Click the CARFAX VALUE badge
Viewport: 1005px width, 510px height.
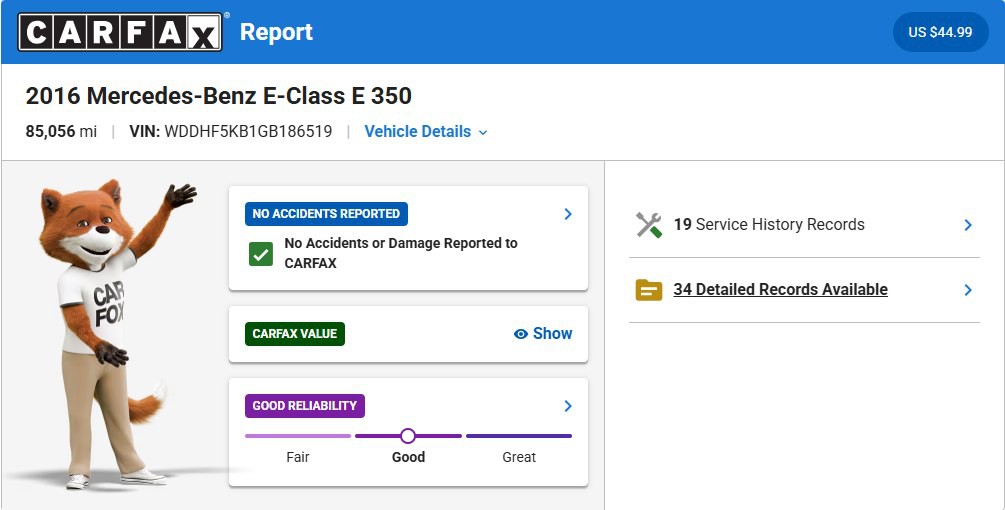(x=295, y=334)
